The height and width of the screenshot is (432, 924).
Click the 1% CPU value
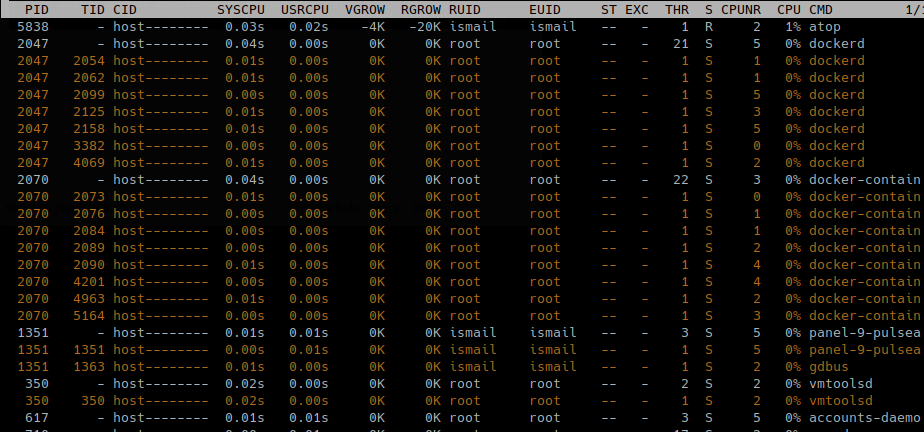coord(793,27)
